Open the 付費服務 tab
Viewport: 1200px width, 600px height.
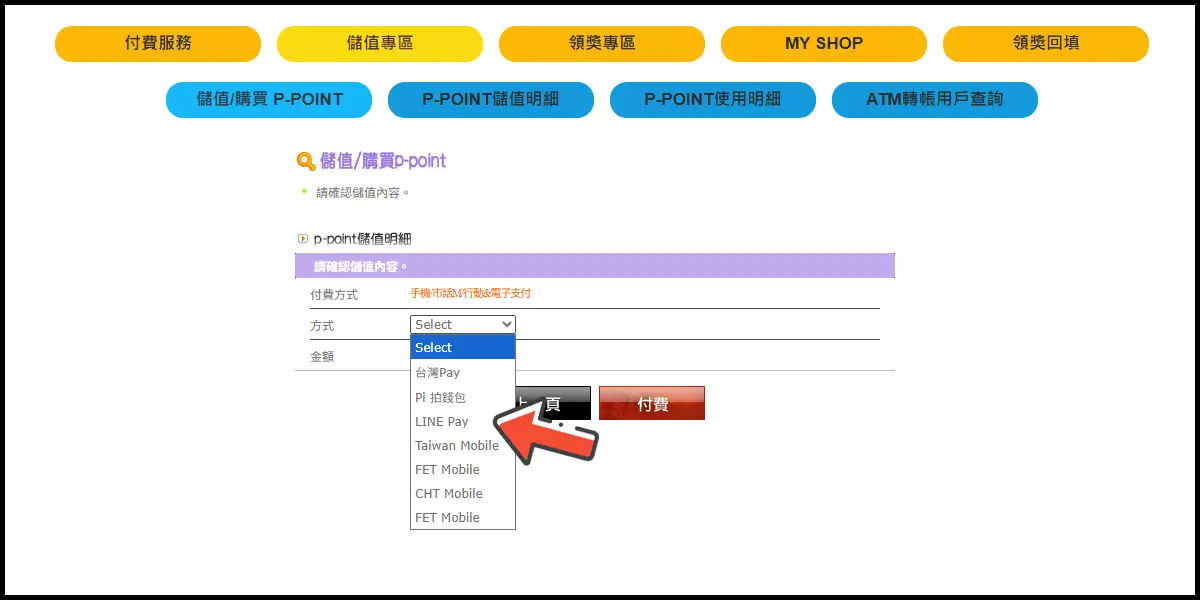pyautogui.click(x=158, y=44)
